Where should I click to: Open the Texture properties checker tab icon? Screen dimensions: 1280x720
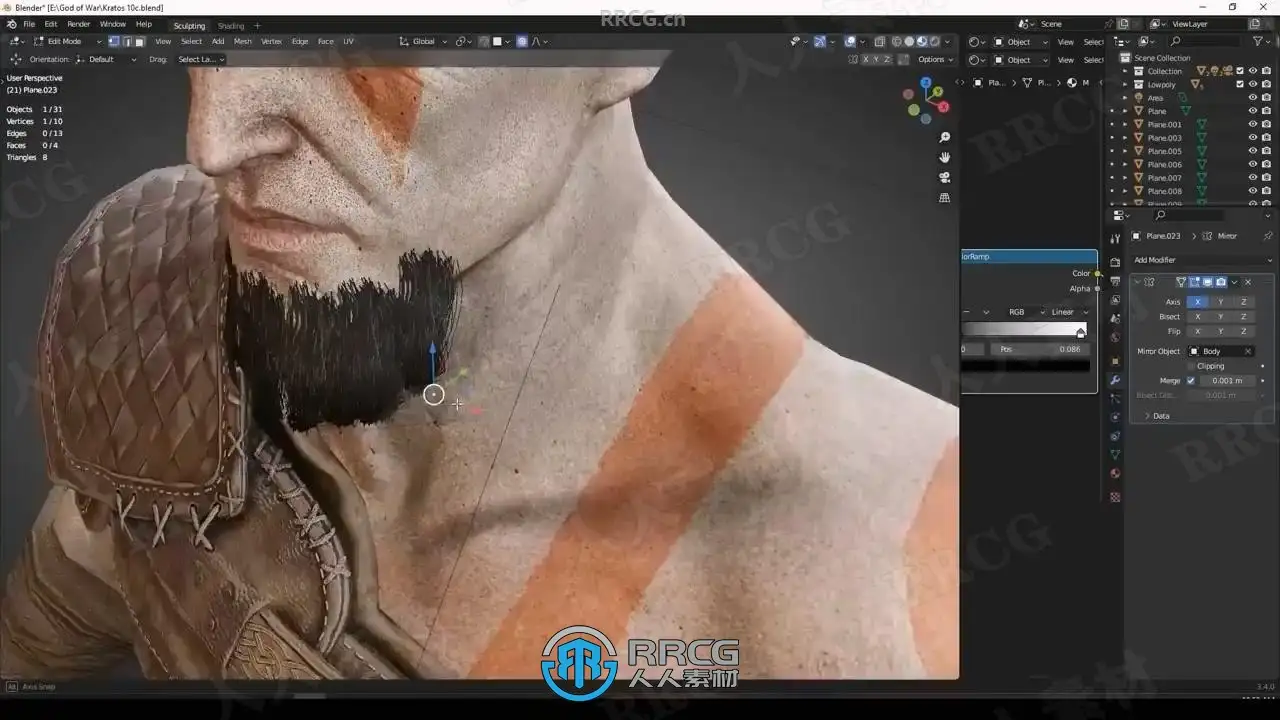[1115, 497]
